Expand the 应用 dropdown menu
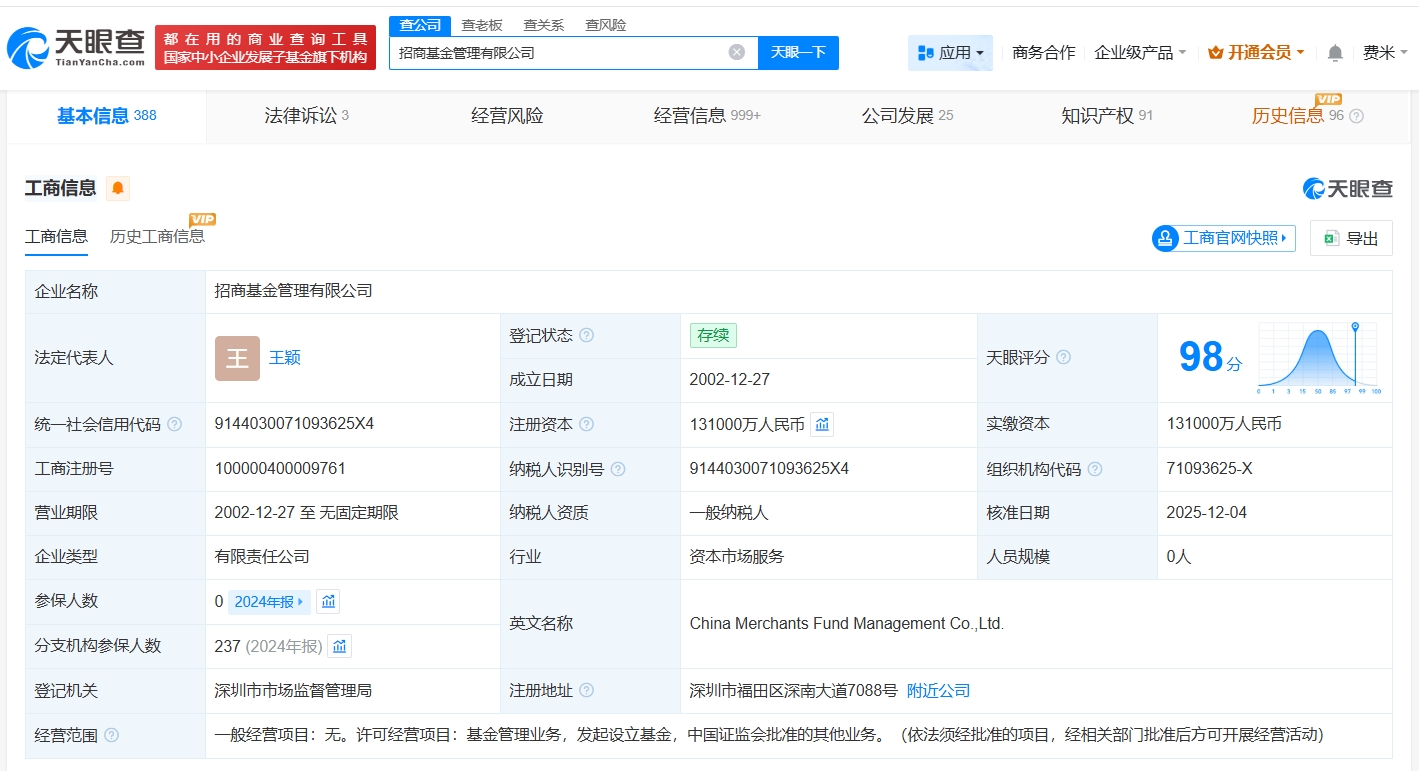Viewport: 1419px width, 771px height. (950, 53)
